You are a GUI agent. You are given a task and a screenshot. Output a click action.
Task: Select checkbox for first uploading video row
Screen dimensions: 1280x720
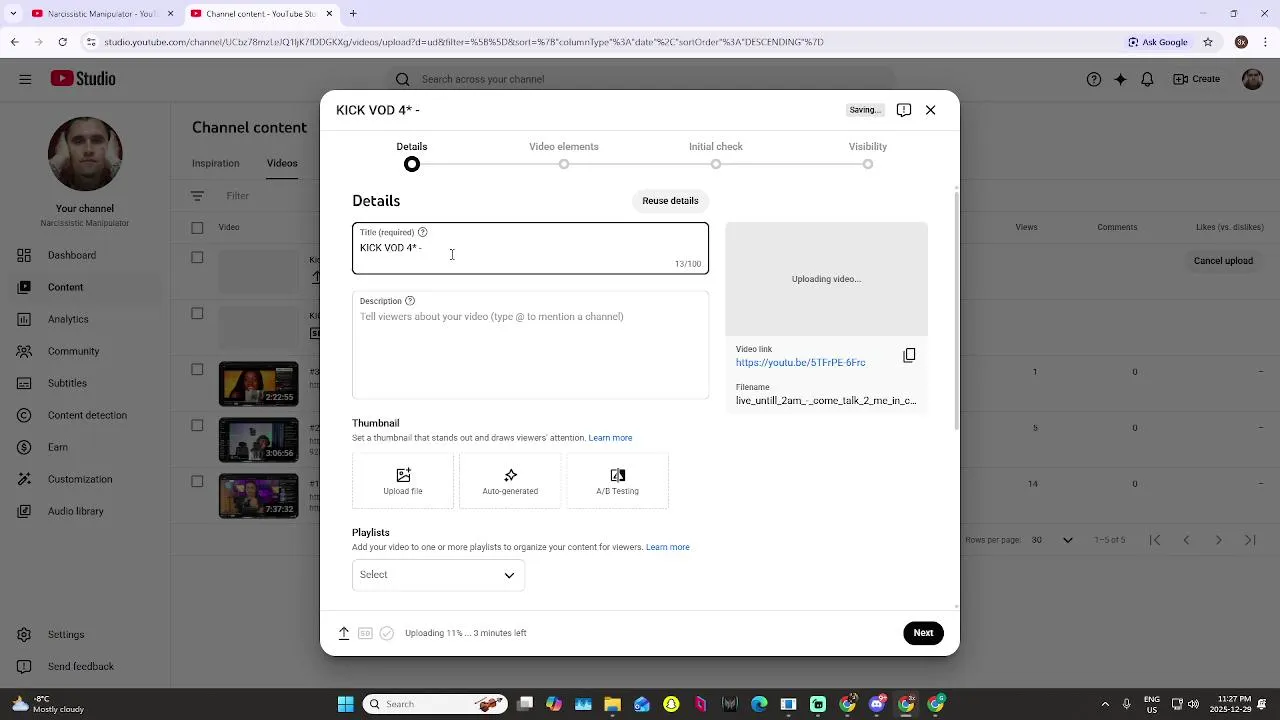coord(197,257)
